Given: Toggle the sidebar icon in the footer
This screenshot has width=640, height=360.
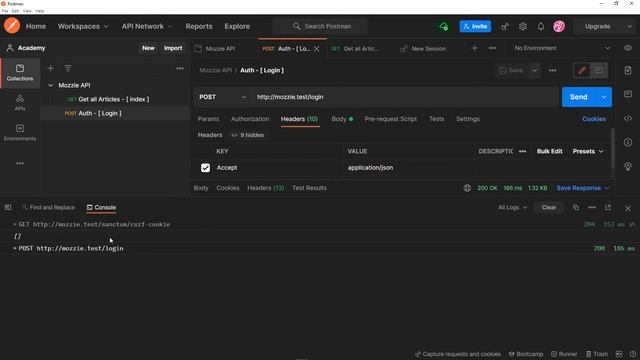Looking at the screenshot, I should [x=8, y=207].
